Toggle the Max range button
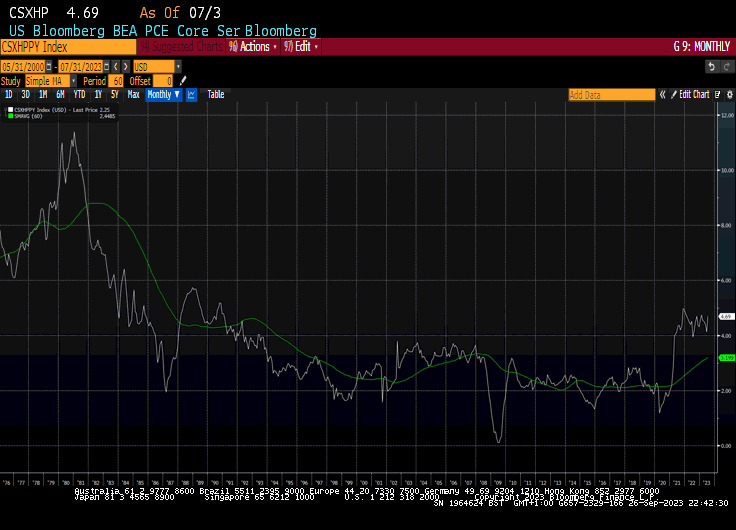736x530 pixels. click(x=133, y=94)
